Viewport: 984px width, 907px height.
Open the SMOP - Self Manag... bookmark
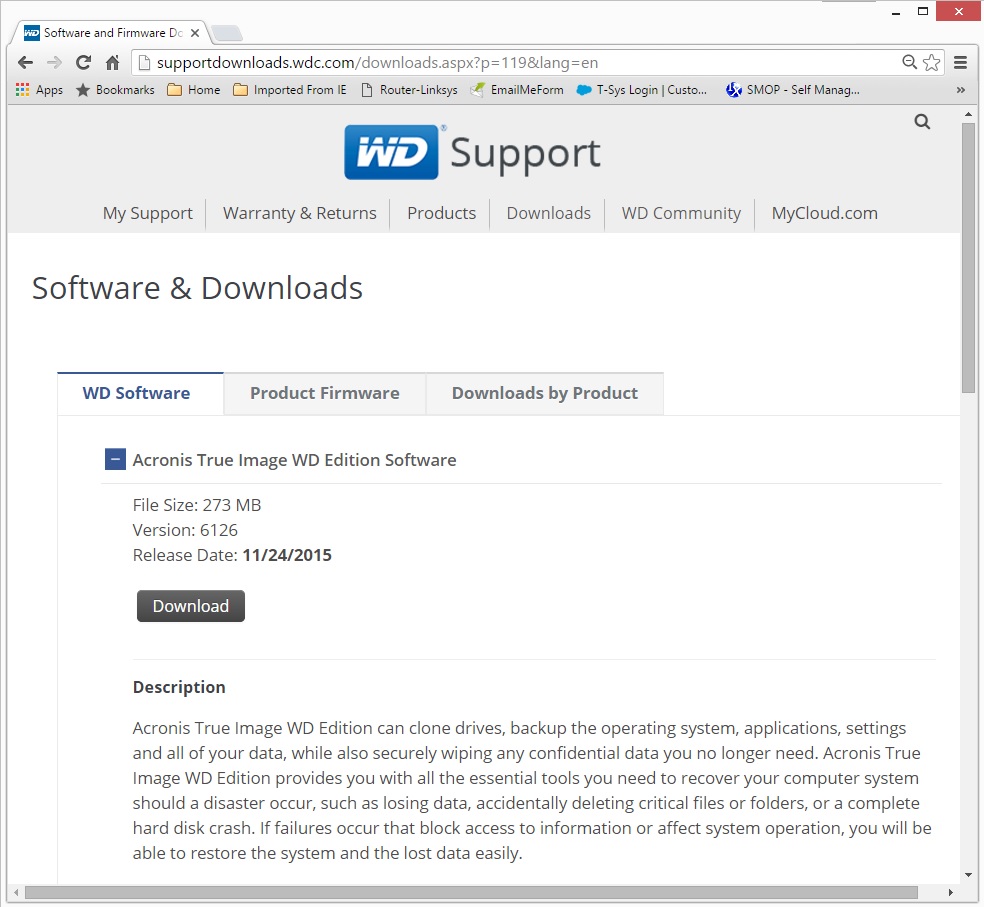coord(793,90)
